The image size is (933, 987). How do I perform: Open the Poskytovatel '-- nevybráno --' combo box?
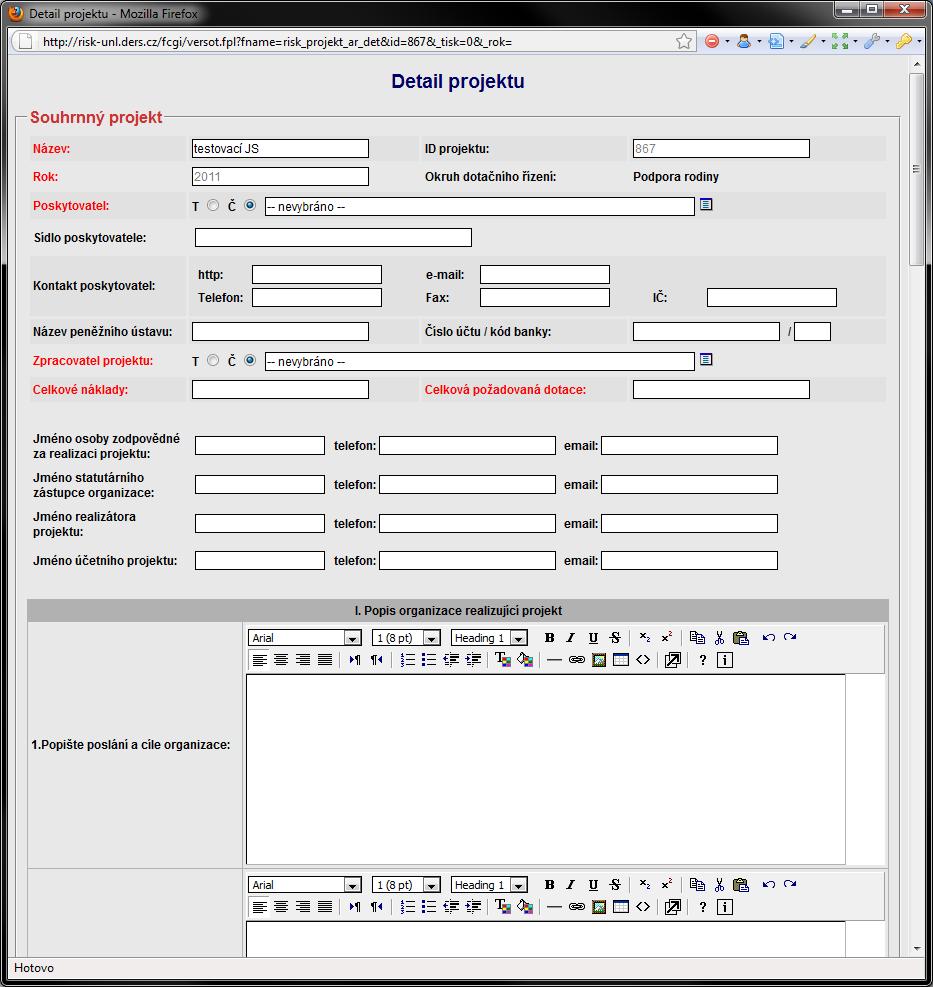pos(480,206)
